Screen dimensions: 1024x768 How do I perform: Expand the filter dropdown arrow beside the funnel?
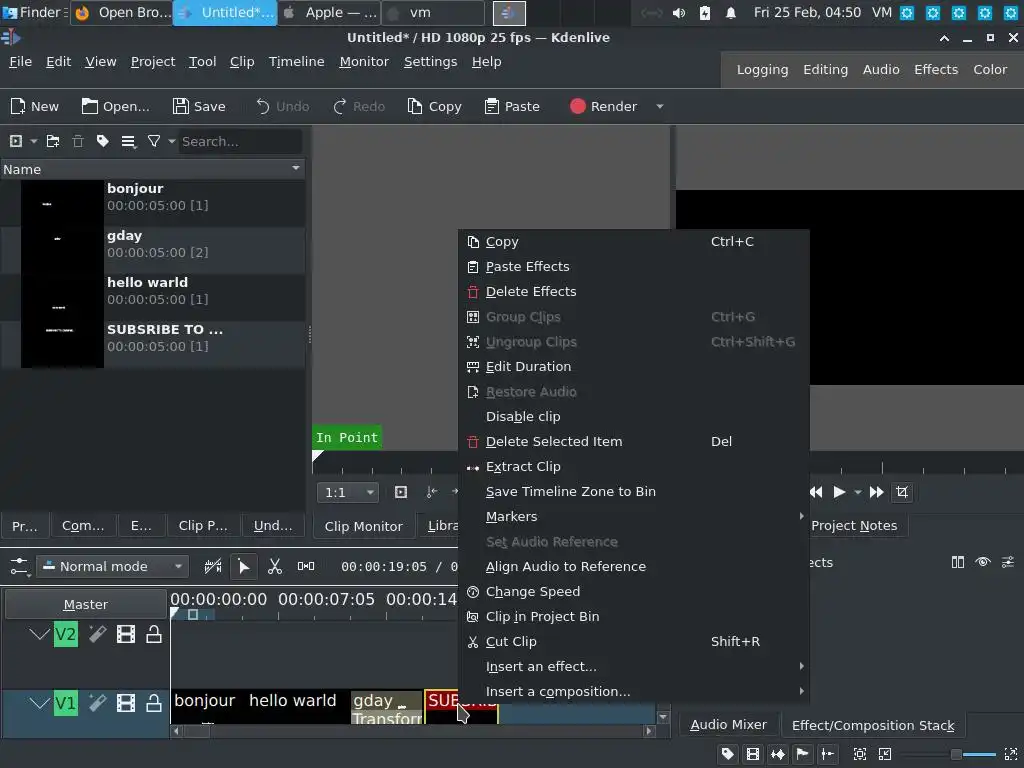pyautogui.click(x=172, y=141)
